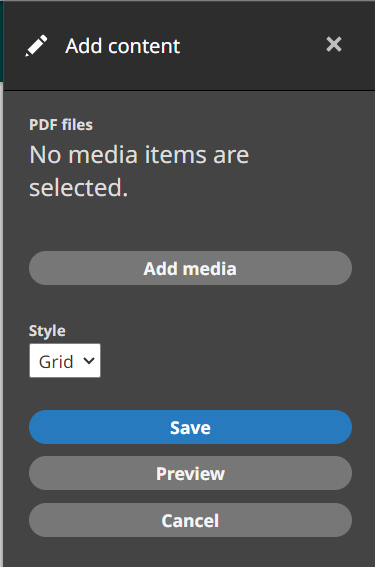Image resolution: width=375 pixels, height=567 pixels.
Task: Click blank area between Add media and Style
Action: click(190, 304)
